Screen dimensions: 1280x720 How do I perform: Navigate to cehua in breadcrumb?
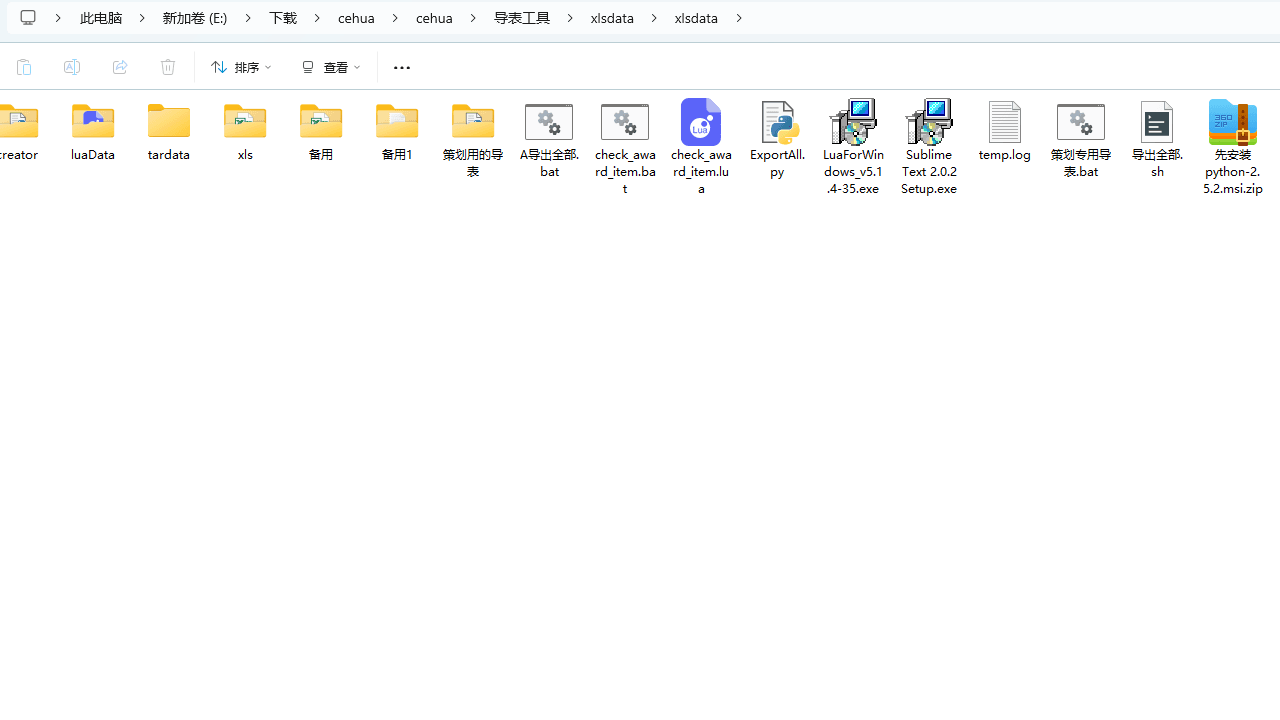pyautogui.click(x=357, y=17)
